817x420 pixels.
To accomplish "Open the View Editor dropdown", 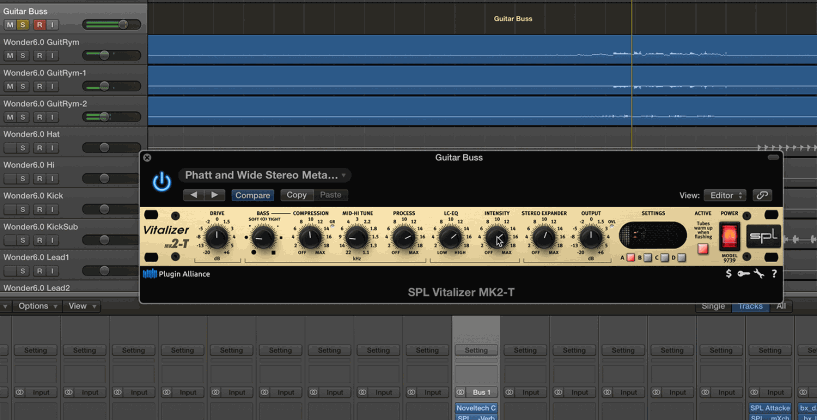I will (725, 195).
